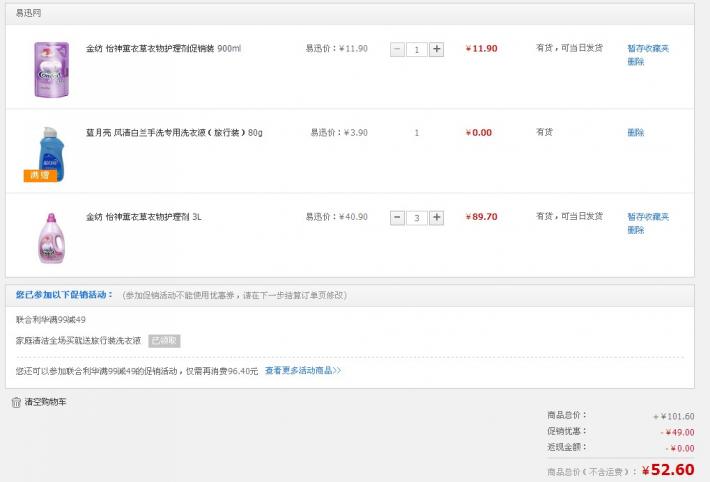Open the 蓝月亮 blue bottle thumbnail

[51, 150]
